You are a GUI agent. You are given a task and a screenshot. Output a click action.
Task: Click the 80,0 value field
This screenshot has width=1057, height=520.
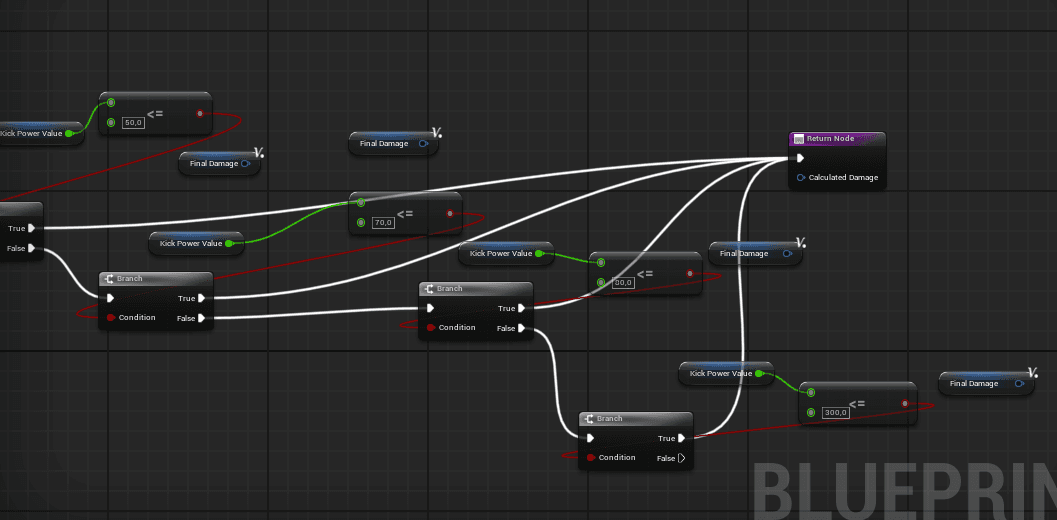[x=624, y=283]
